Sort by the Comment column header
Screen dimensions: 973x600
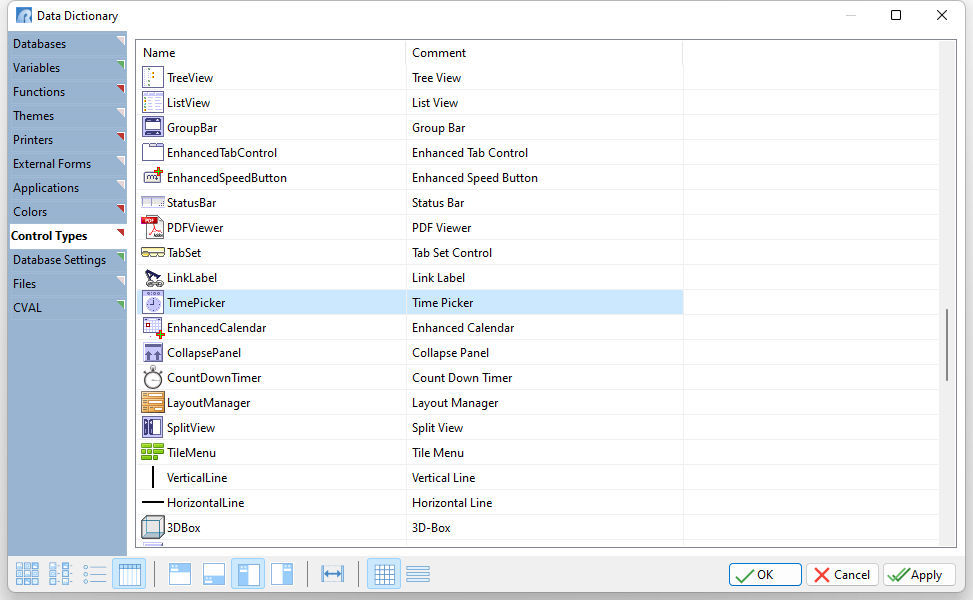point(544,53)
